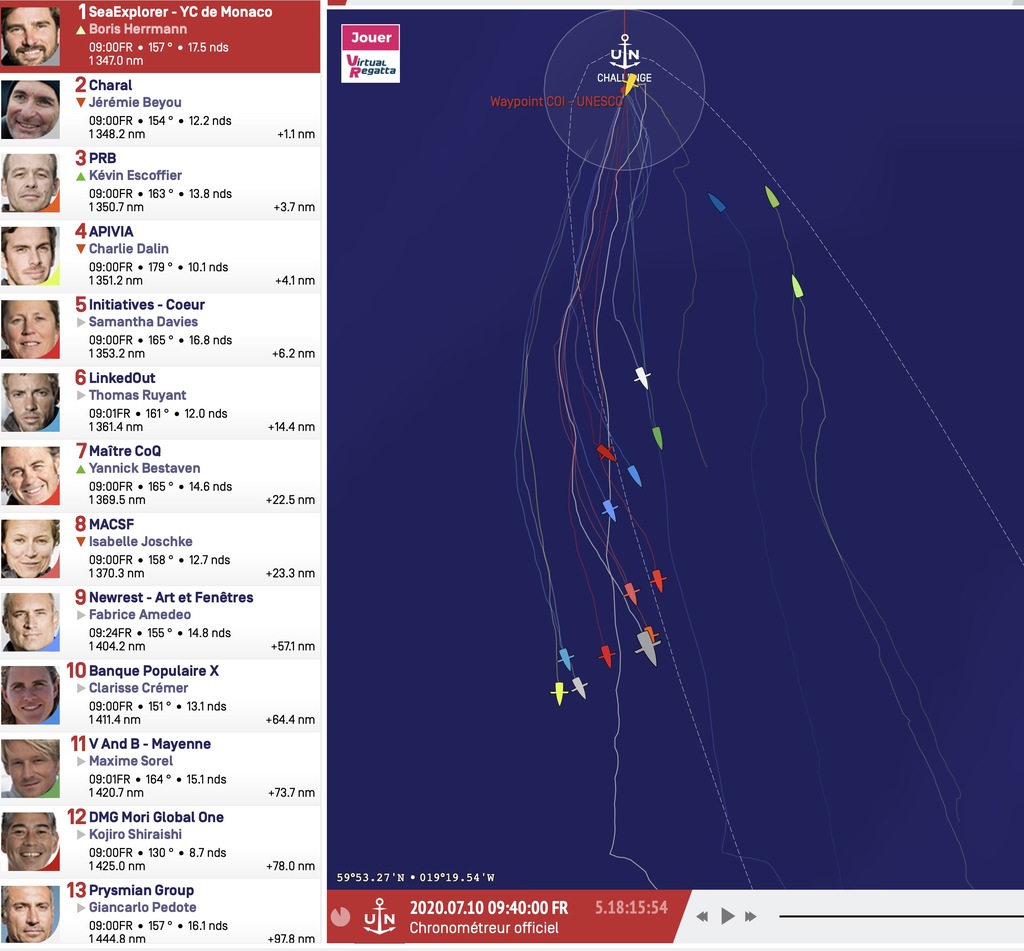Click the rewind button in the timeline
The image size is (1024, 951).
coord(702,916)
